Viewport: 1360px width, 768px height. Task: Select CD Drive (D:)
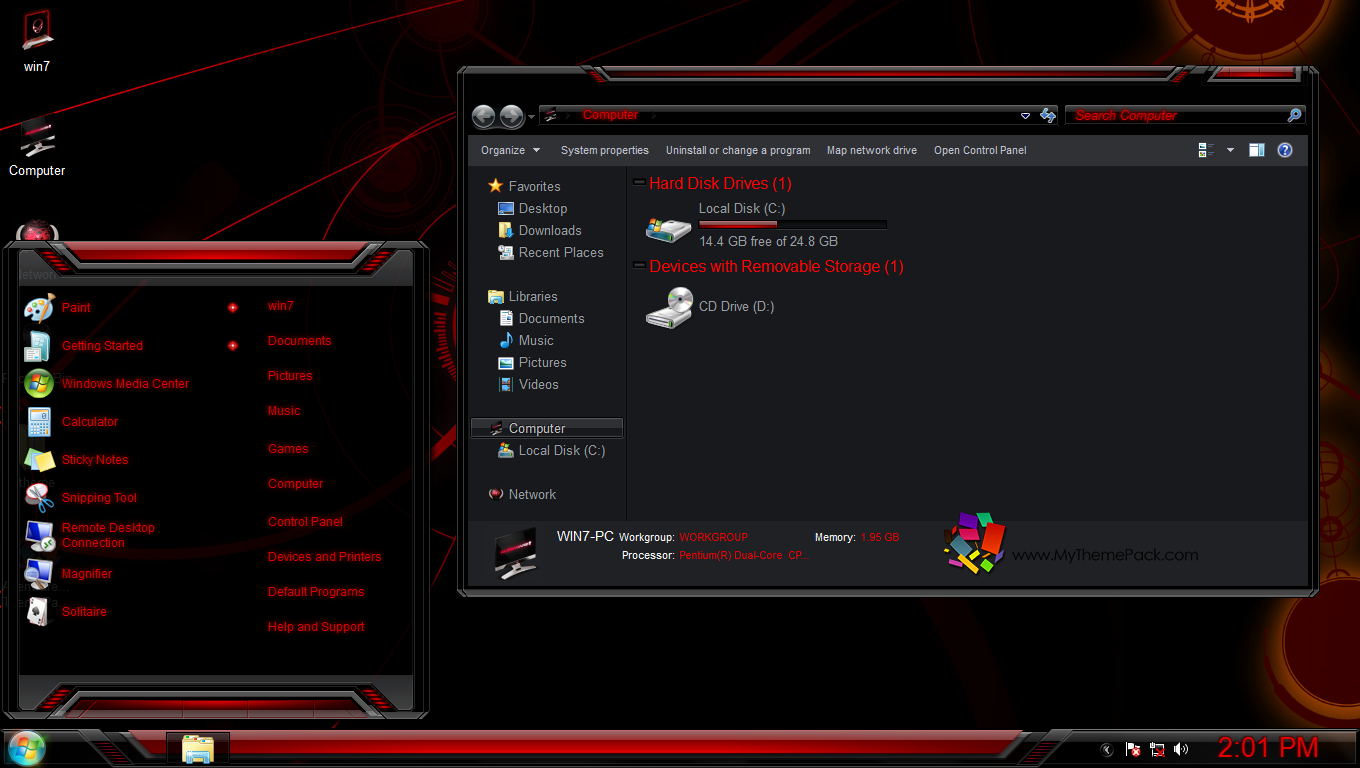pyautogui.click(x=710, y=307)
